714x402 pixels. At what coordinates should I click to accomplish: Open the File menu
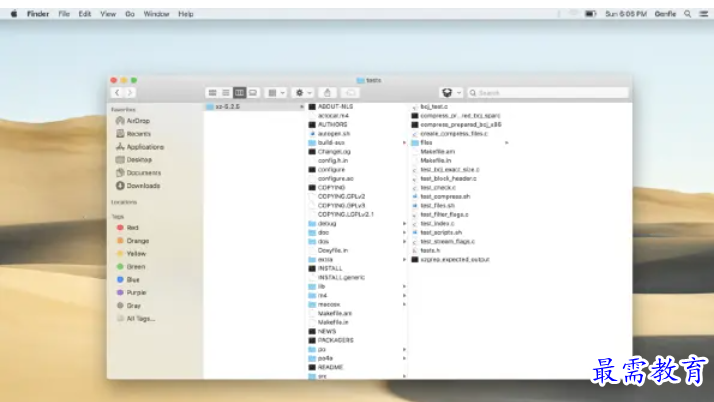(64, 14)
